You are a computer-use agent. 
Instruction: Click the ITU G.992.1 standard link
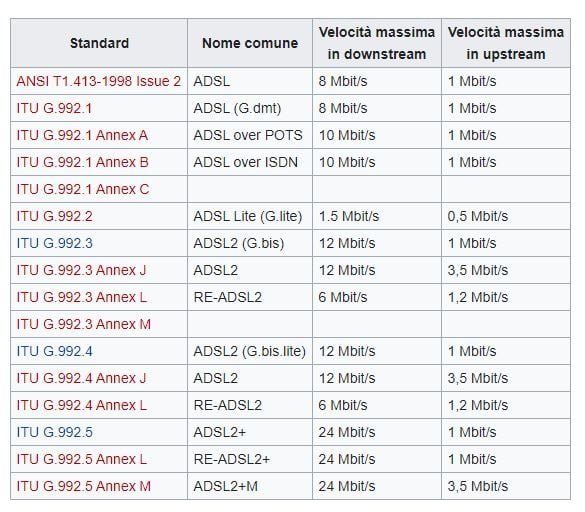pyautogui.click(x=54, y=108)
